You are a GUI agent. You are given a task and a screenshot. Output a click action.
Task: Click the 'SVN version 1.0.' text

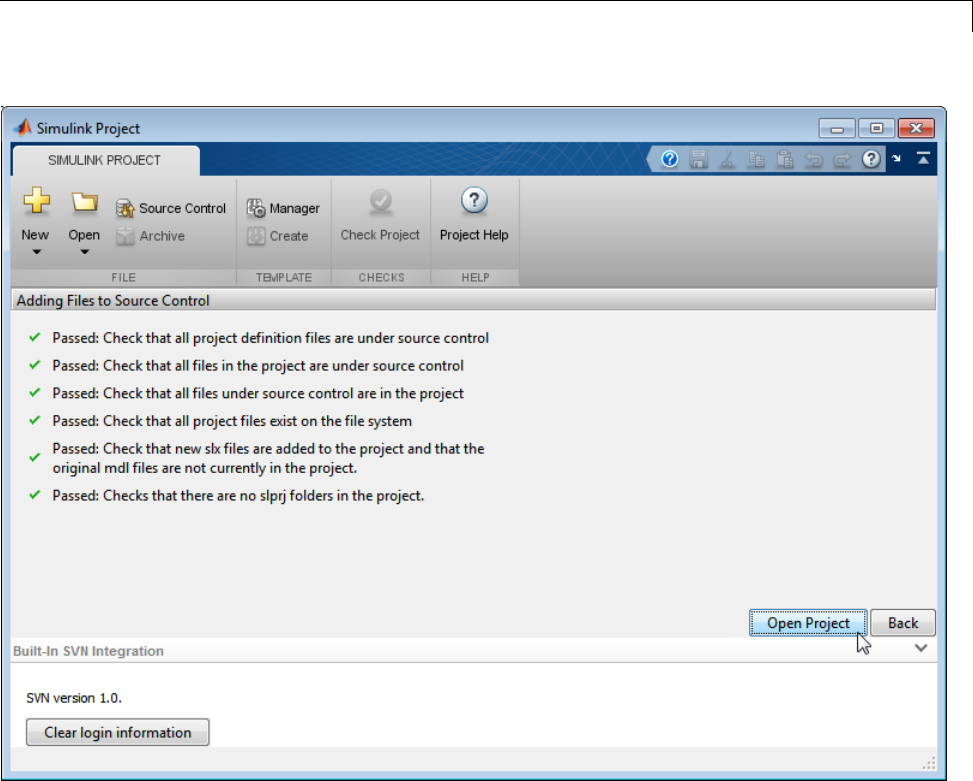(x=74, y=698)
